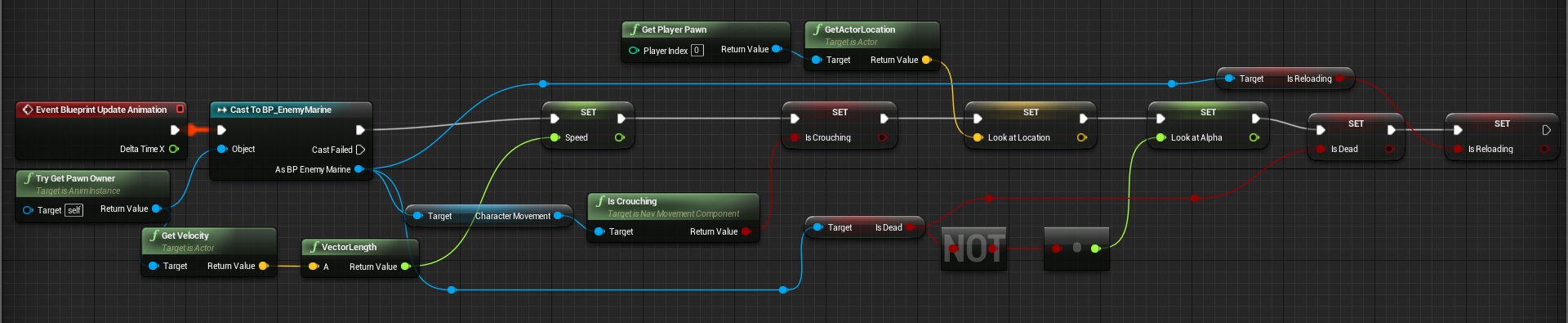Click the Look at Alpha input pin

(x=1160, y=137)
